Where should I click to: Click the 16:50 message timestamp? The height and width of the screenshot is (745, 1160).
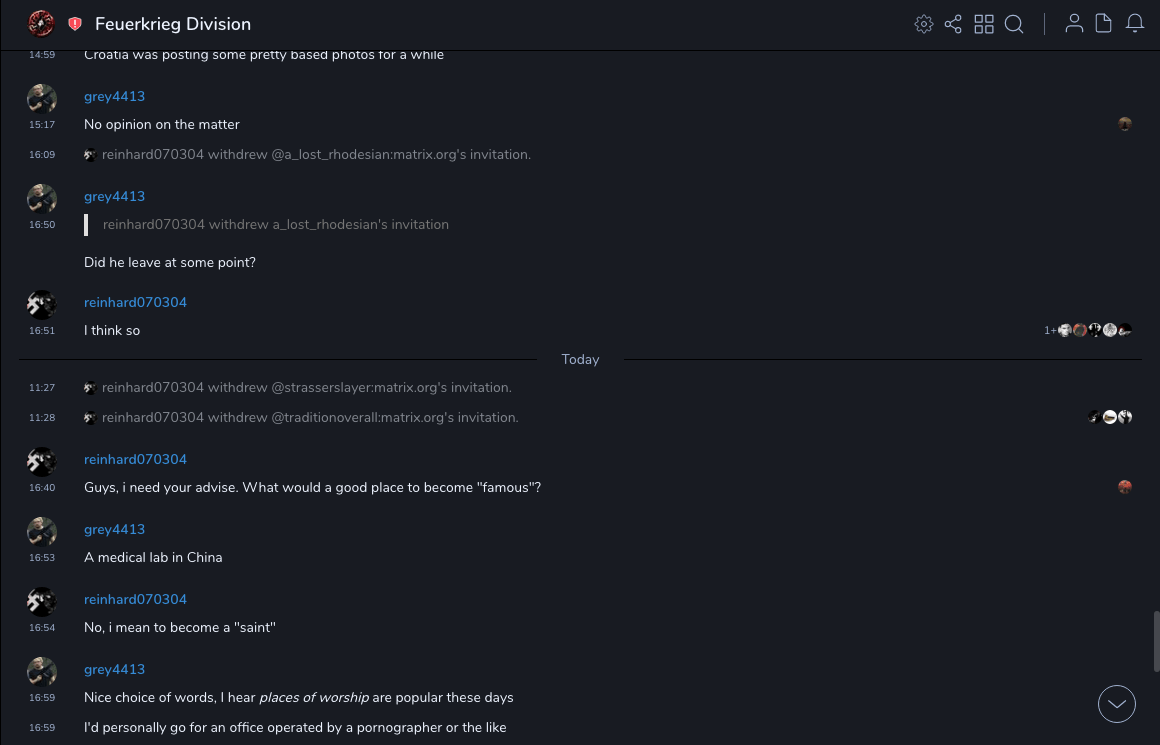pyautogui.click(x=42, y=225)
